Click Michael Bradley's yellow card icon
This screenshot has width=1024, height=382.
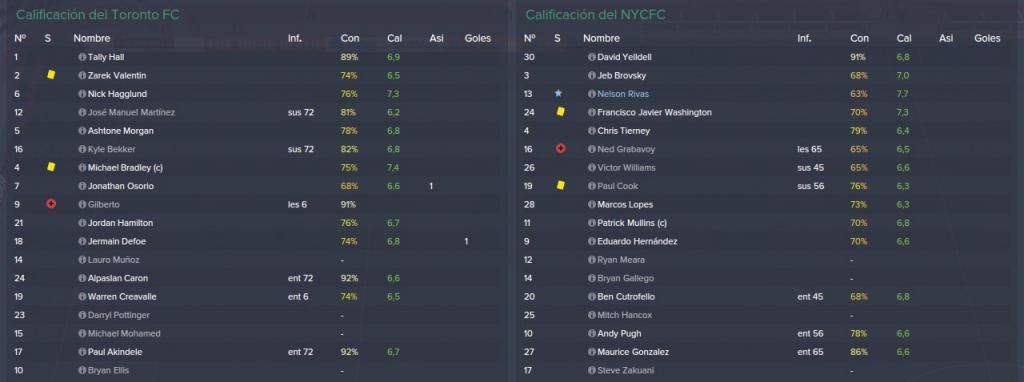tap(51, 168)
